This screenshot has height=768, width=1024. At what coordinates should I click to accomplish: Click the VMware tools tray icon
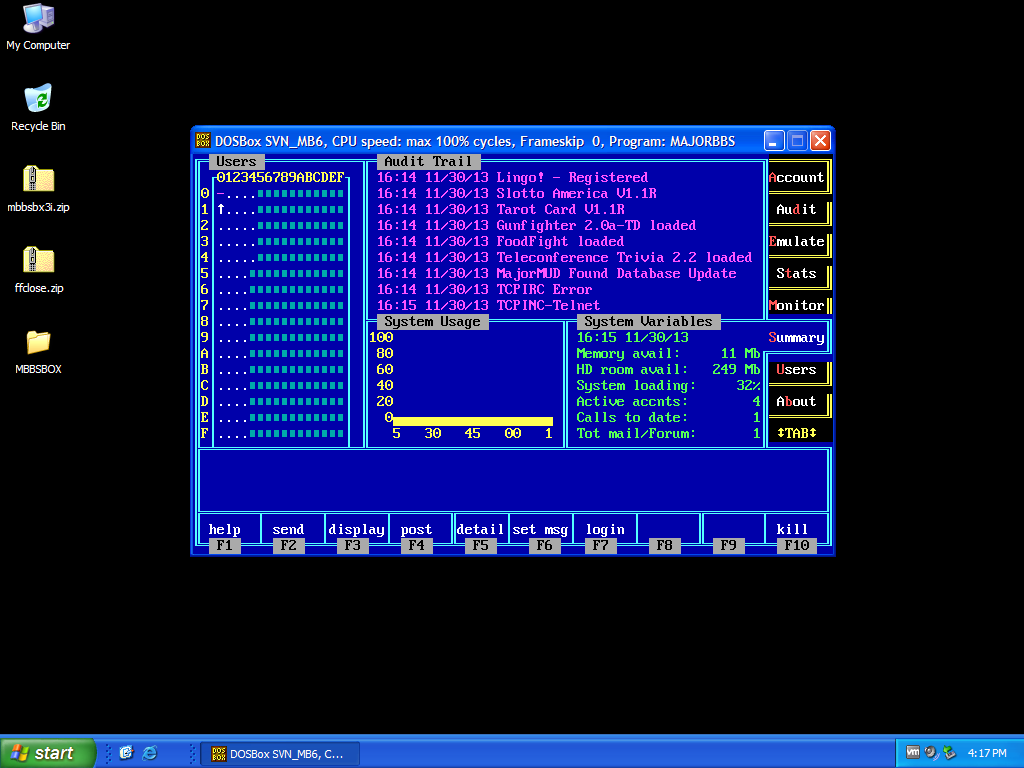tap(912, 753)
